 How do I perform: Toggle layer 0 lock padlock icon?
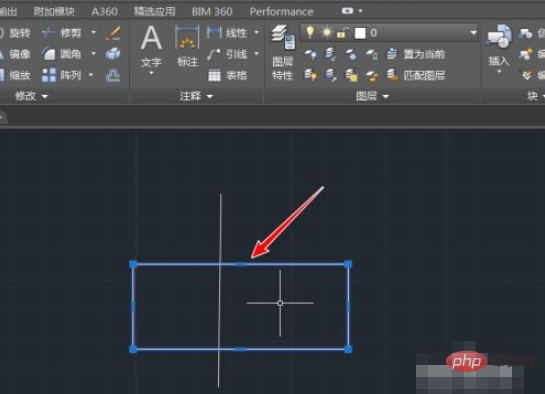point(342,33)
